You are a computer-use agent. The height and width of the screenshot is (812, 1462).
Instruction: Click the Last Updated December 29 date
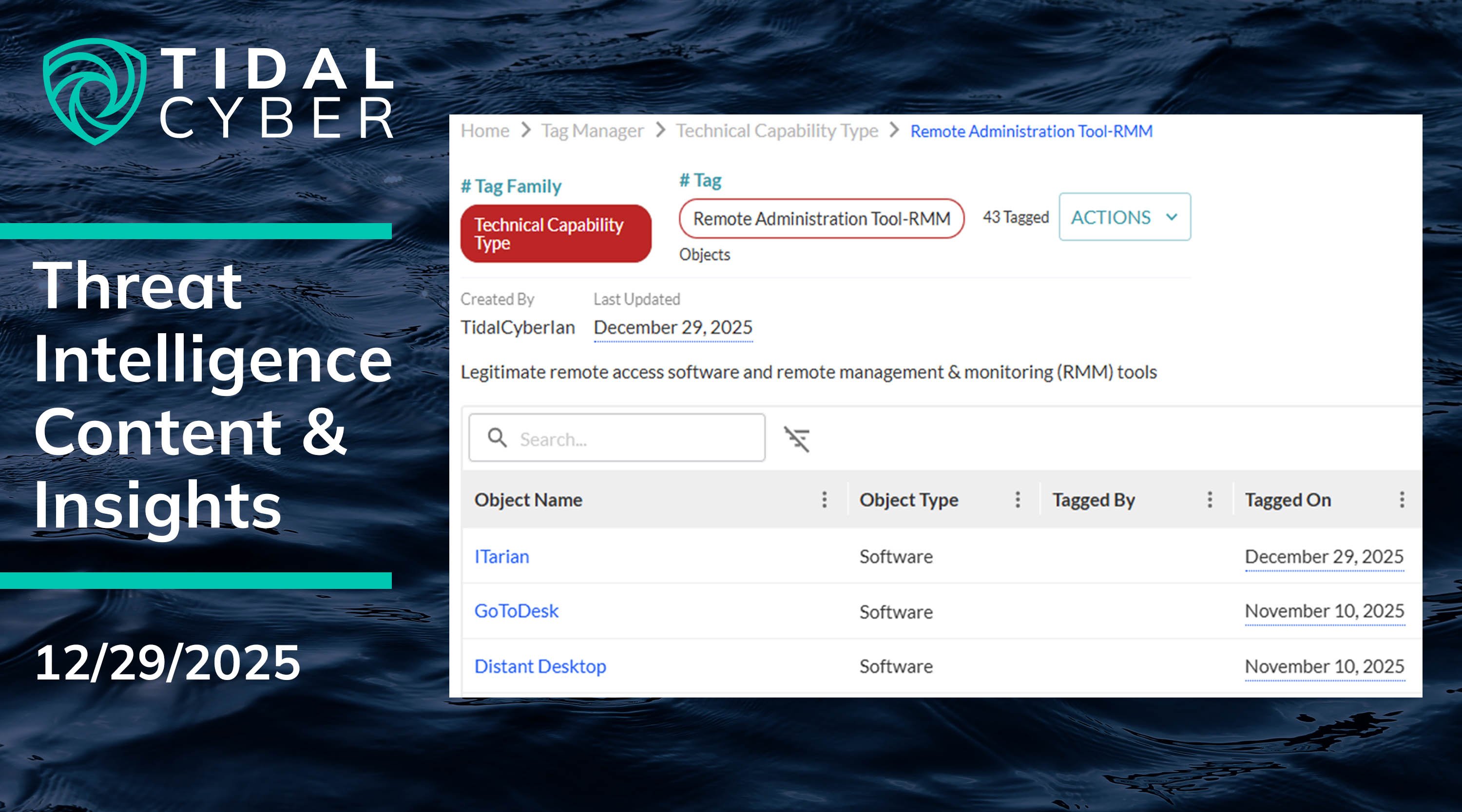pyautogui.click(x=673, y=327)
